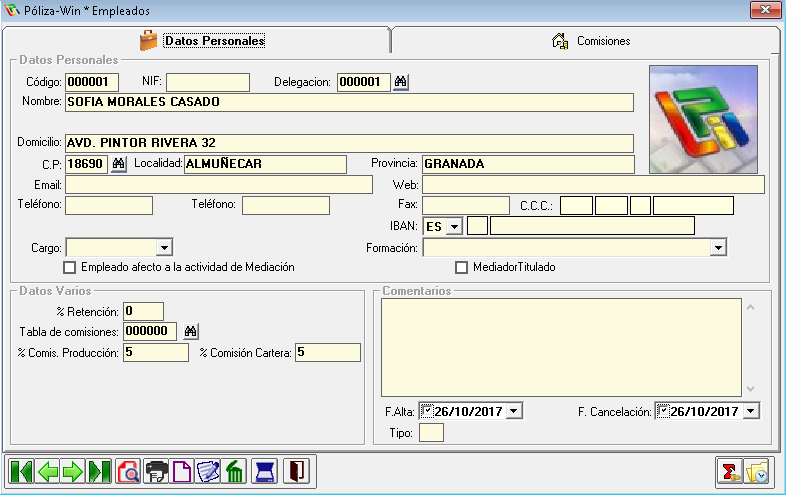Go to next record with right arrow

coord(73,471)
